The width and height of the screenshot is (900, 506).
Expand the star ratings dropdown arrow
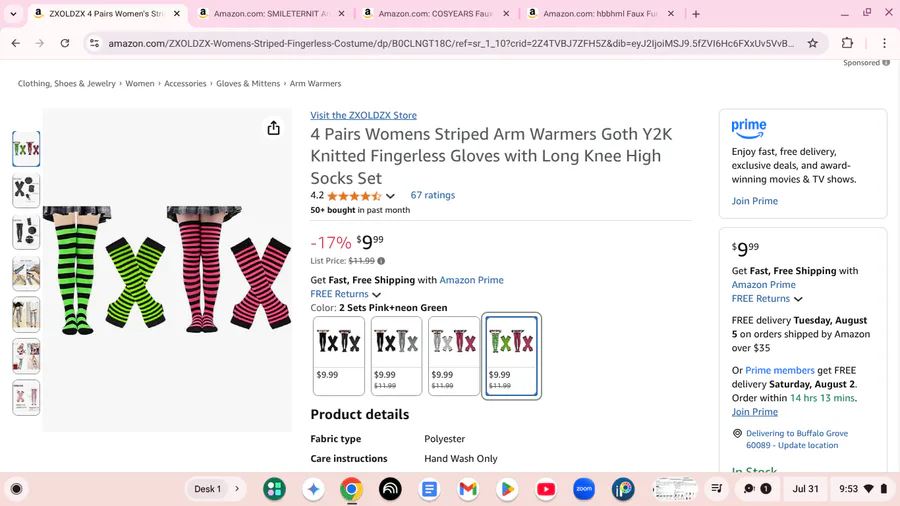tap(390, 196)
